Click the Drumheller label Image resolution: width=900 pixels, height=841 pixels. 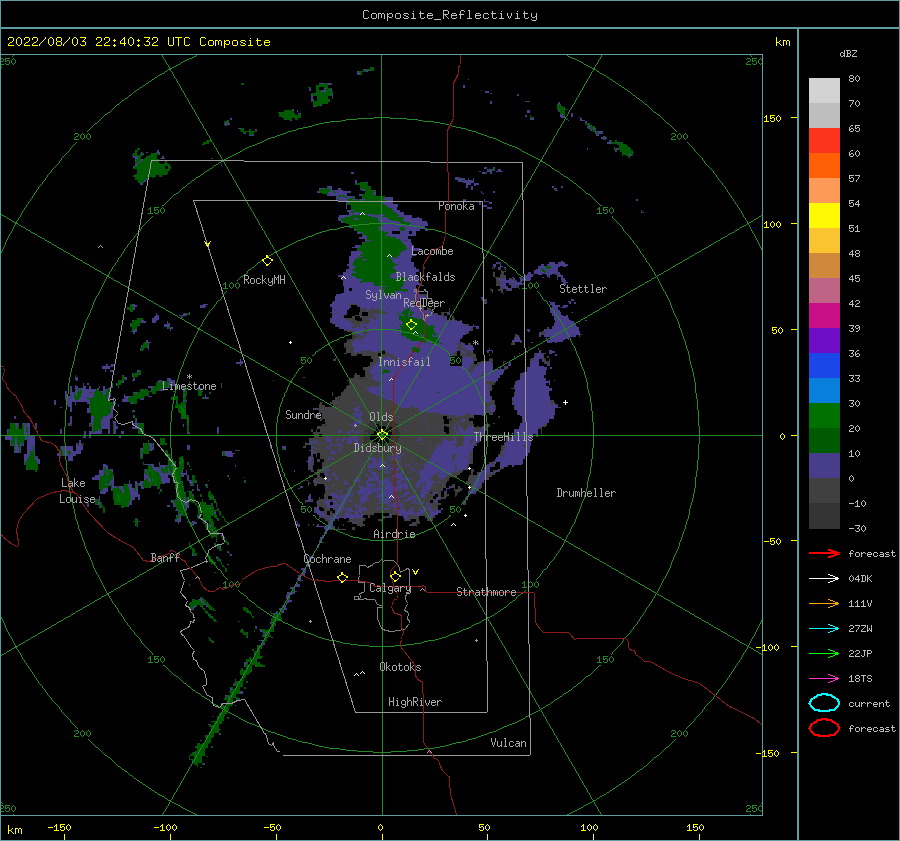coord(586,493)
